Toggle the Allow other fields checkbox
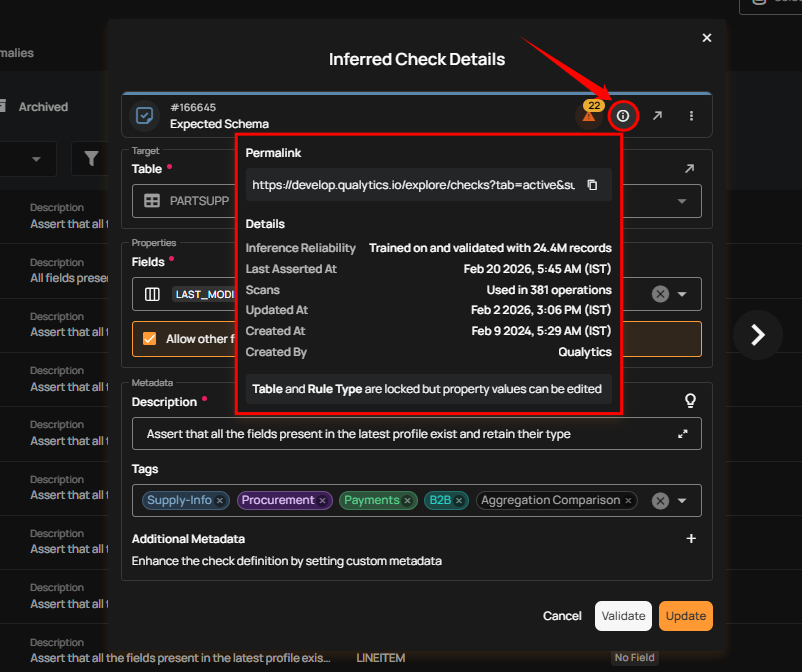The height and width of the screenshot is (672, 802). tap(150, 339)
